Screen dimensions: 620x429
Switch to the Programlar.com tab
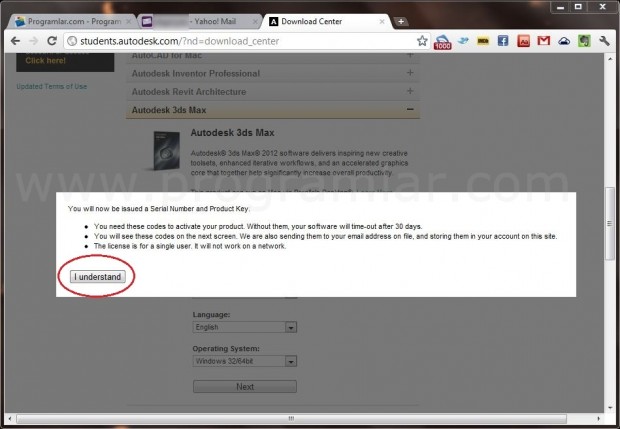tap(72, 21)
